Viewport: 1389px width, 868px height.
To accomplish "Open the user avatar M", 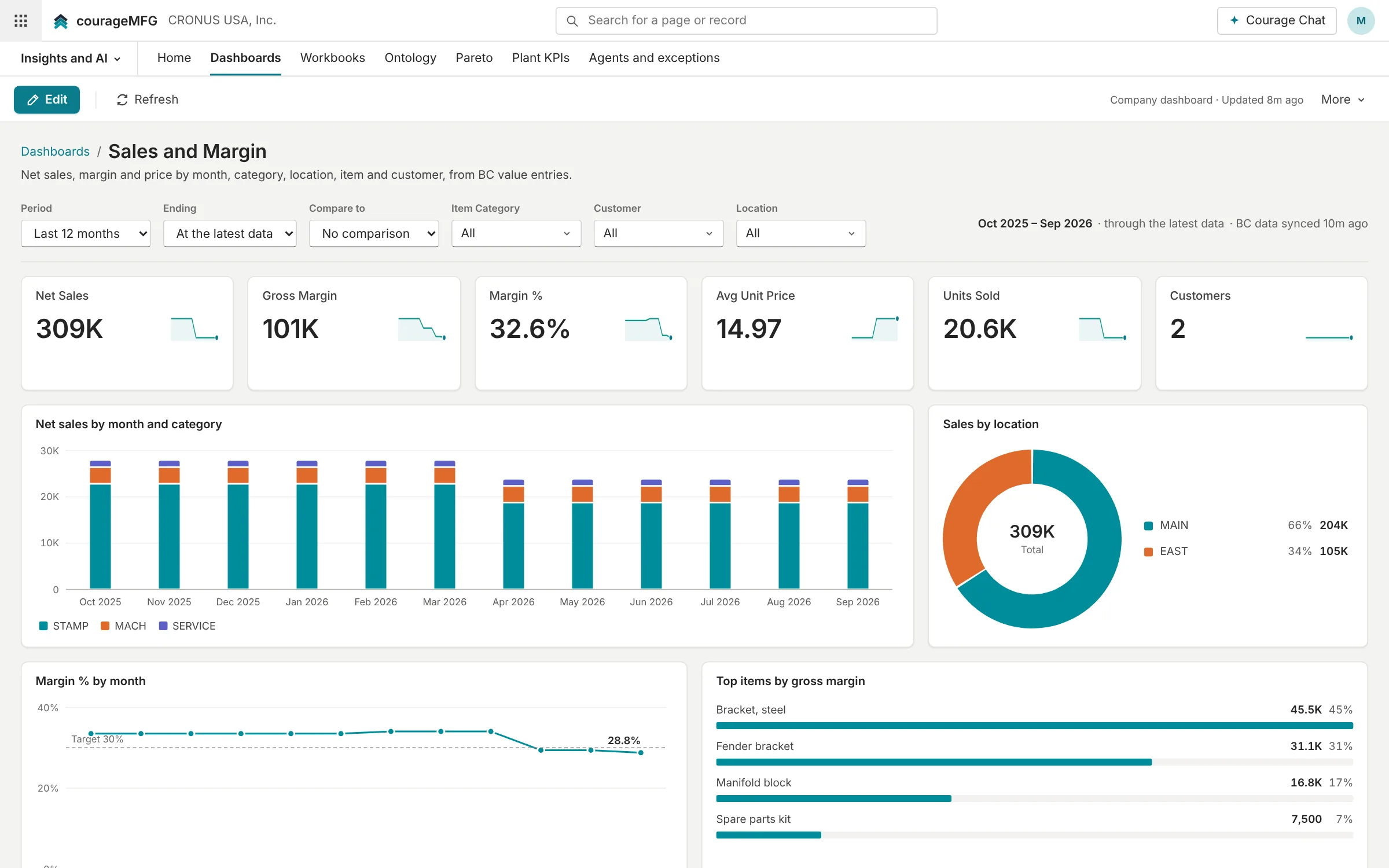I will [1361, 21].
